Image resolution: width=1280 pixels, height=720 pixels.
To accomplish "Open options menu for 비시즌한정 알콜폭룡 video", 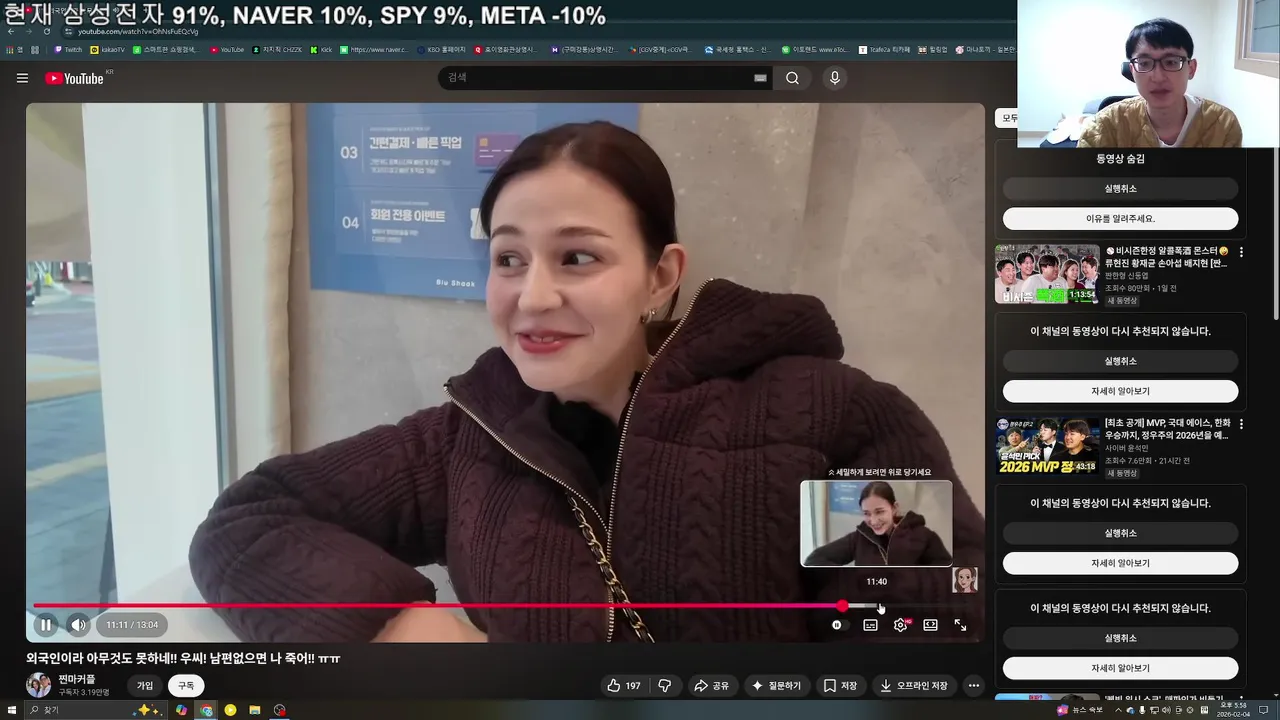I will click(1241, 253).
